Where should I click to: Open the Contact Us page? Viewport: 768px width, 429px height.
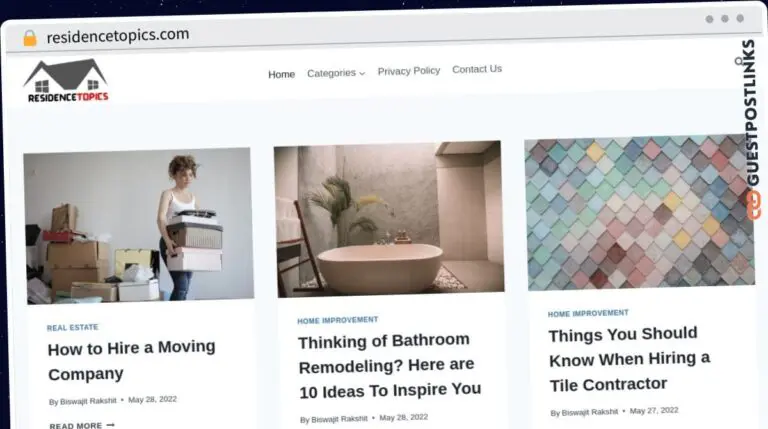pos(477,69)
